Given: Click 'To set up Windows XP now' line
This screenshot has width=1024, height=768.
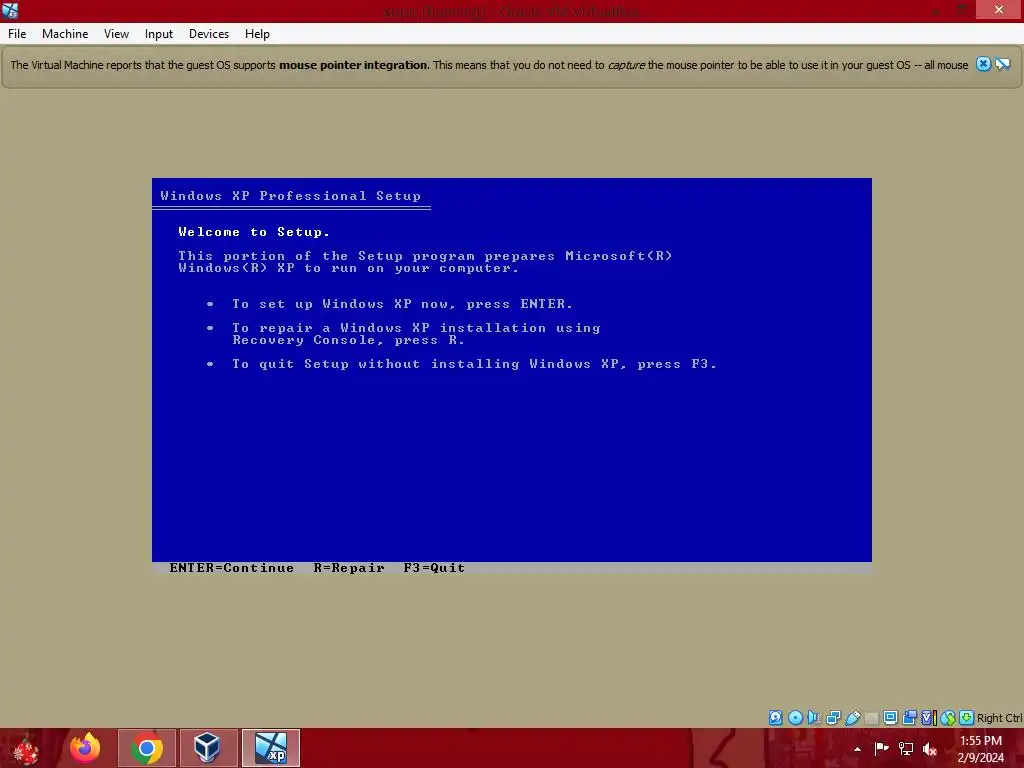Looking at the screenshot, I should click(x=402, y=304).
